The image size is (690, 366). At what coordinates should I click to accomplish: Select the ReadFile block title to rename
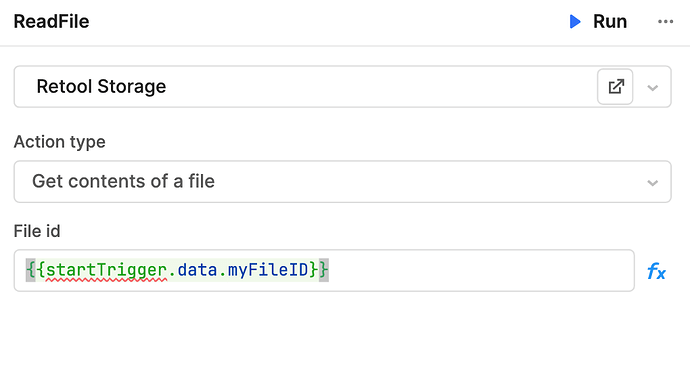[x=51, y=22]
